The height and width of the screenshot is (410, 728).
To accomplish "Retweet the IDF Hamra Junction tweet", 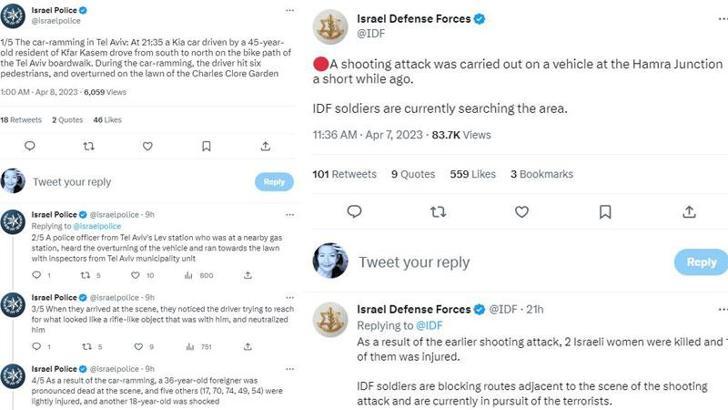I will tap(438, 211).
